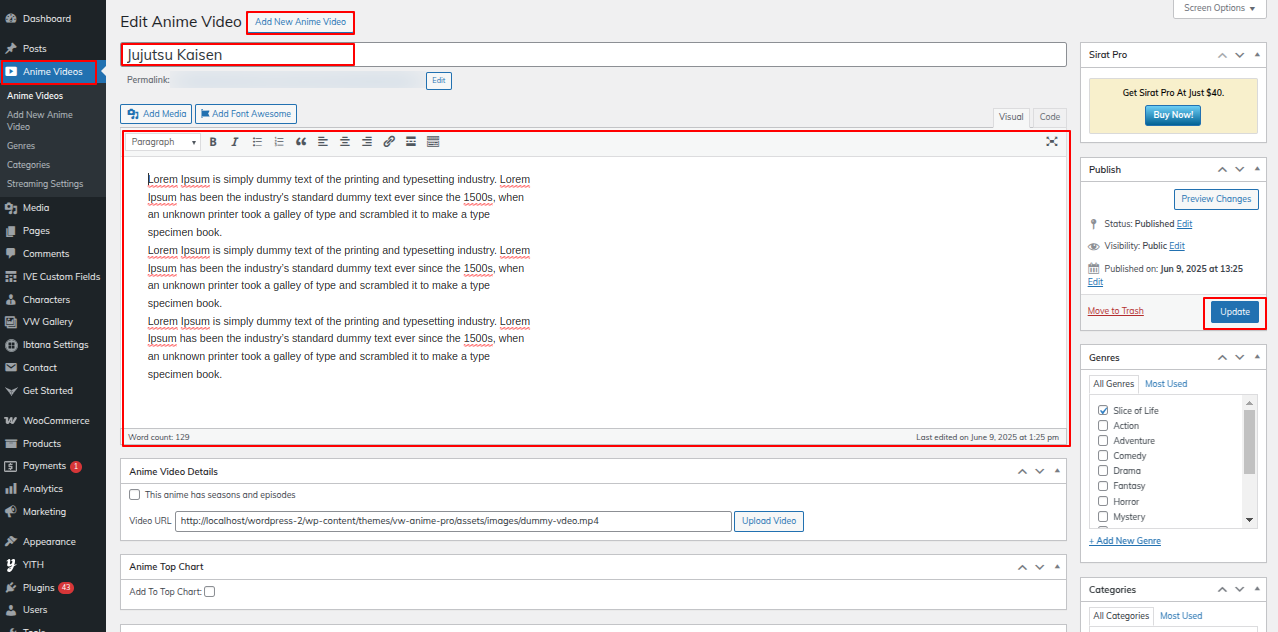The height and width of the screenshot is (632, 1278).
Task: Insert a blockquote in editor
Action: pyautogui.click(x=301, y=142)
